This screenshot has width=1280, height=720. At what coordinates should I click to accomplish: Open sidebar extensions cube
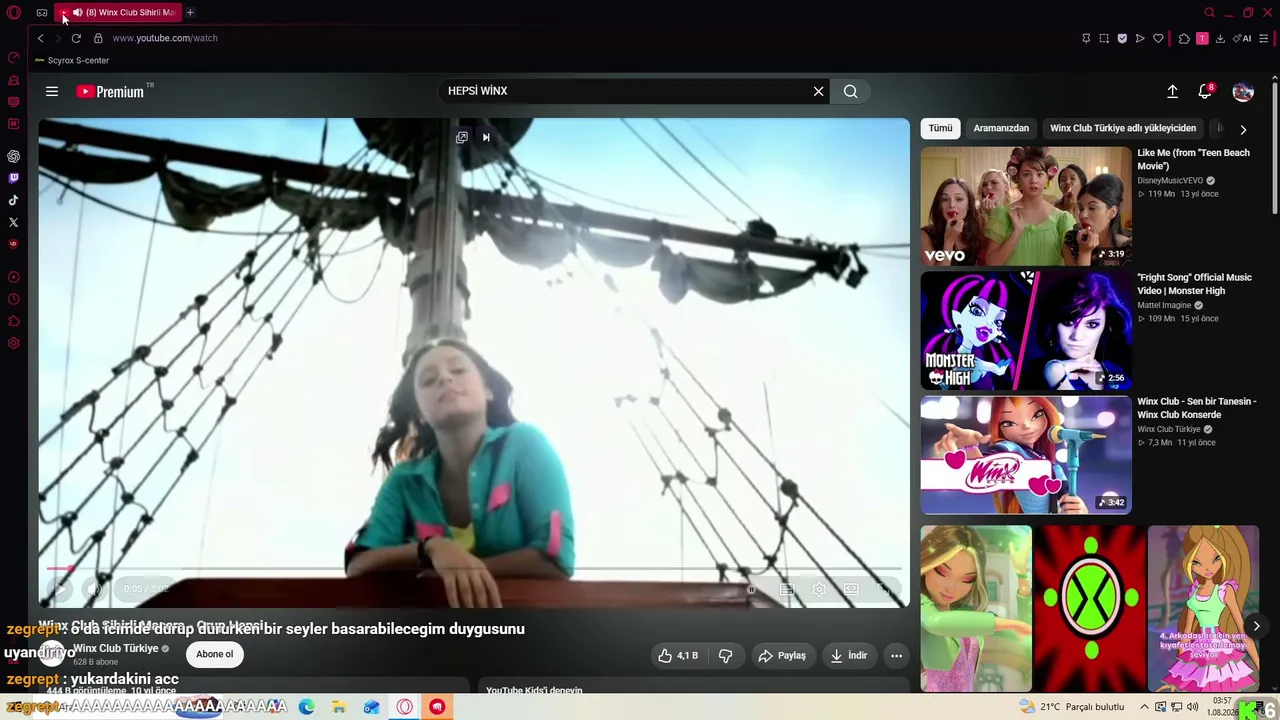pyautogui.click(x=14, y=321)
